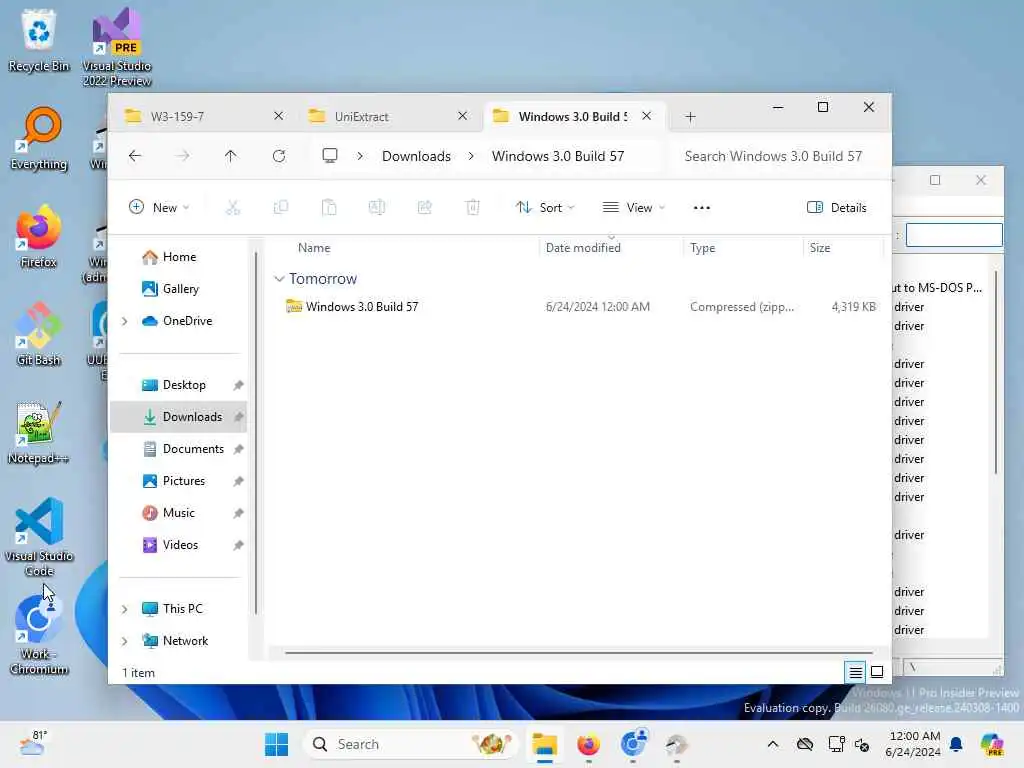
Task: Open Copilot Preview in system tray
Action: coord(993,744)
